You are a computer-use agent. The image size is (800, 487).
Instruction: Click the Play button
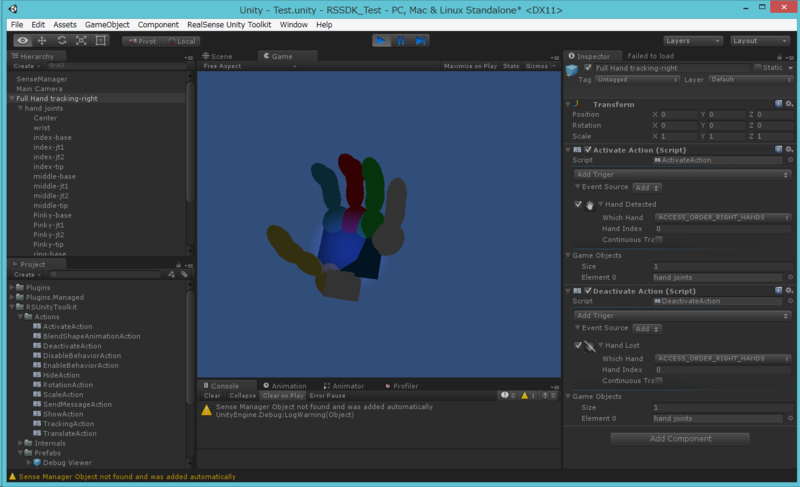click(381, 41)
